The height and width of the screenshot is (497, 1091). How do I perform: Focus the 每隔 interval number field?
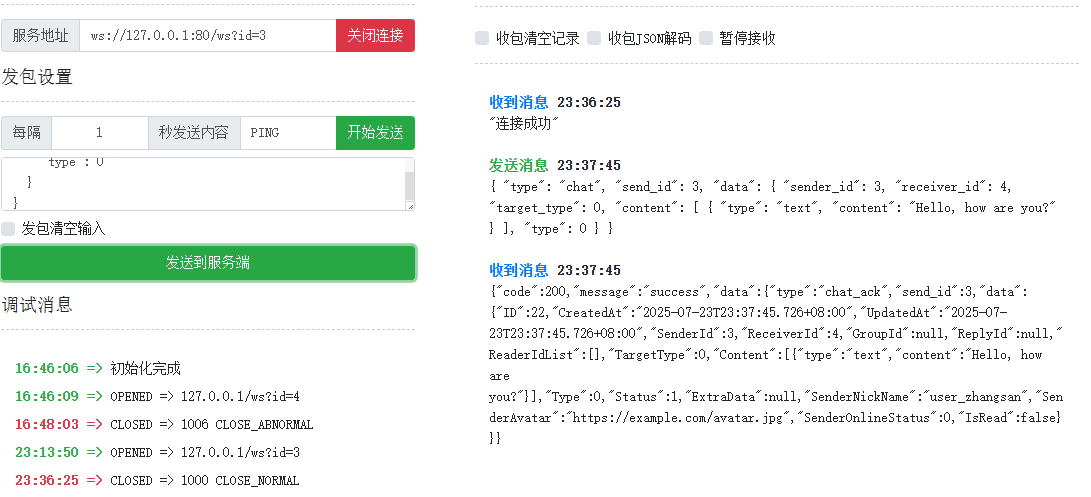tap(99, 133)
